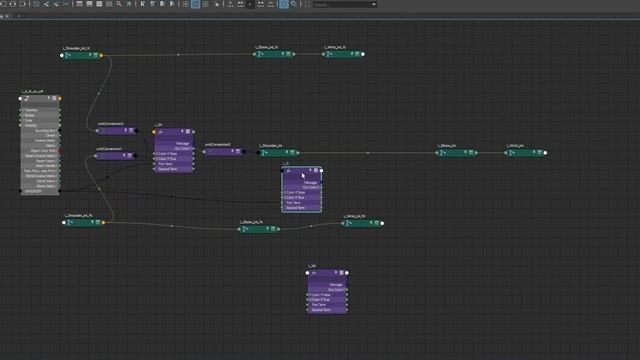This screenshot has height=360, width=640.
Task: Click type icon on the gray offset node
Action: pyautogui.click(x=27, y=98)
